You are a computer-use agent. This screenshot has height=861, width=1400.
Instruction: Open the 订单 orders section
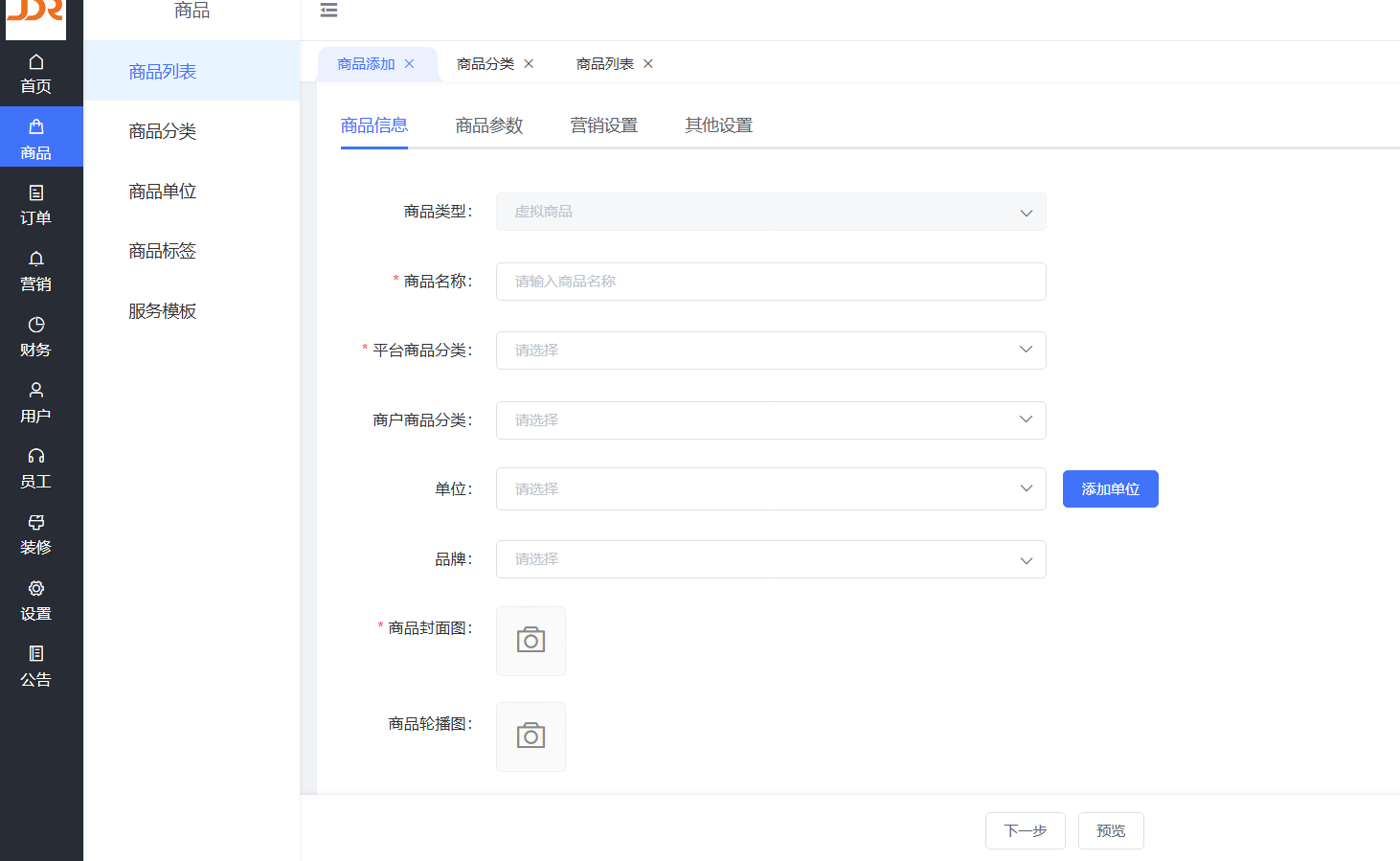coord(36,205)
